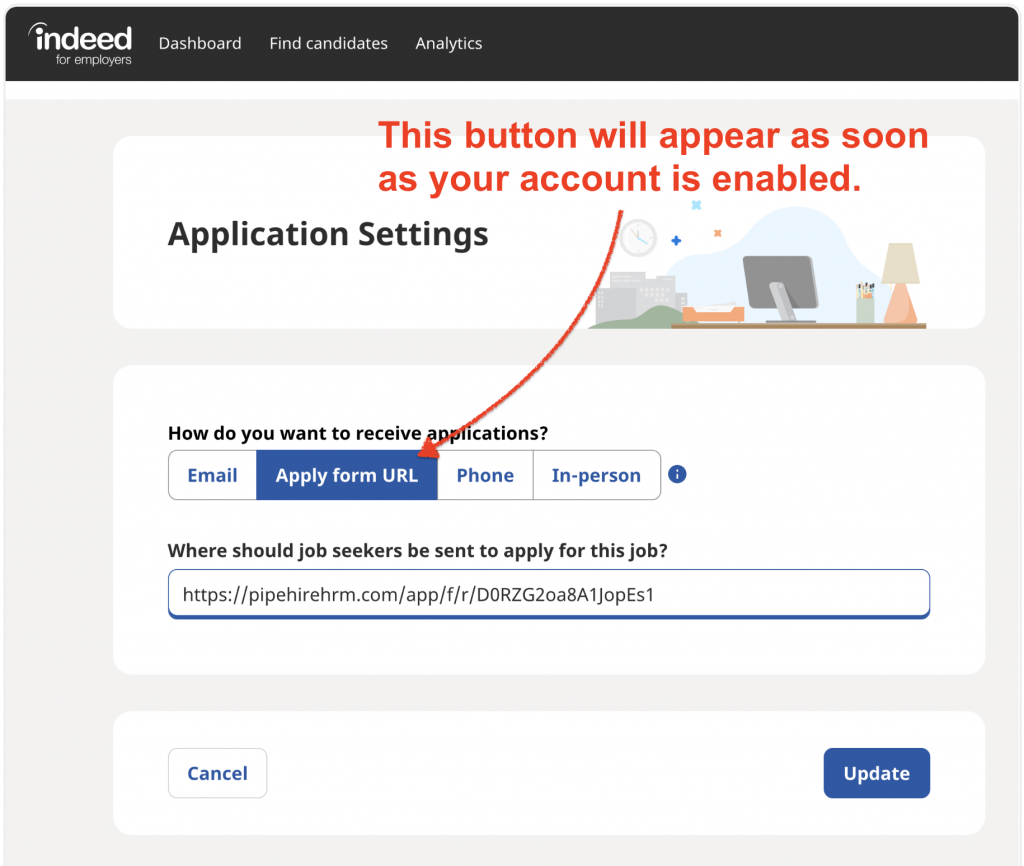The image size is (1024, 866).
Task: Click the red annotation text about the button
Action: pos(652,157)
